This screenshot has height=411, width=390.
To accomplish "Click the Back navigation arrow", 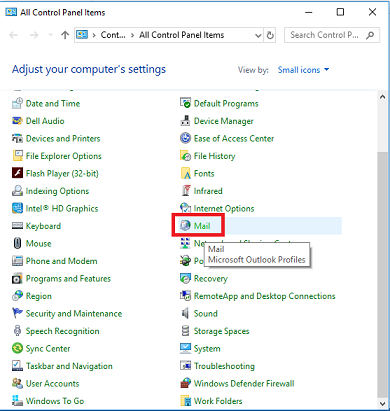I will click(13, 35).
